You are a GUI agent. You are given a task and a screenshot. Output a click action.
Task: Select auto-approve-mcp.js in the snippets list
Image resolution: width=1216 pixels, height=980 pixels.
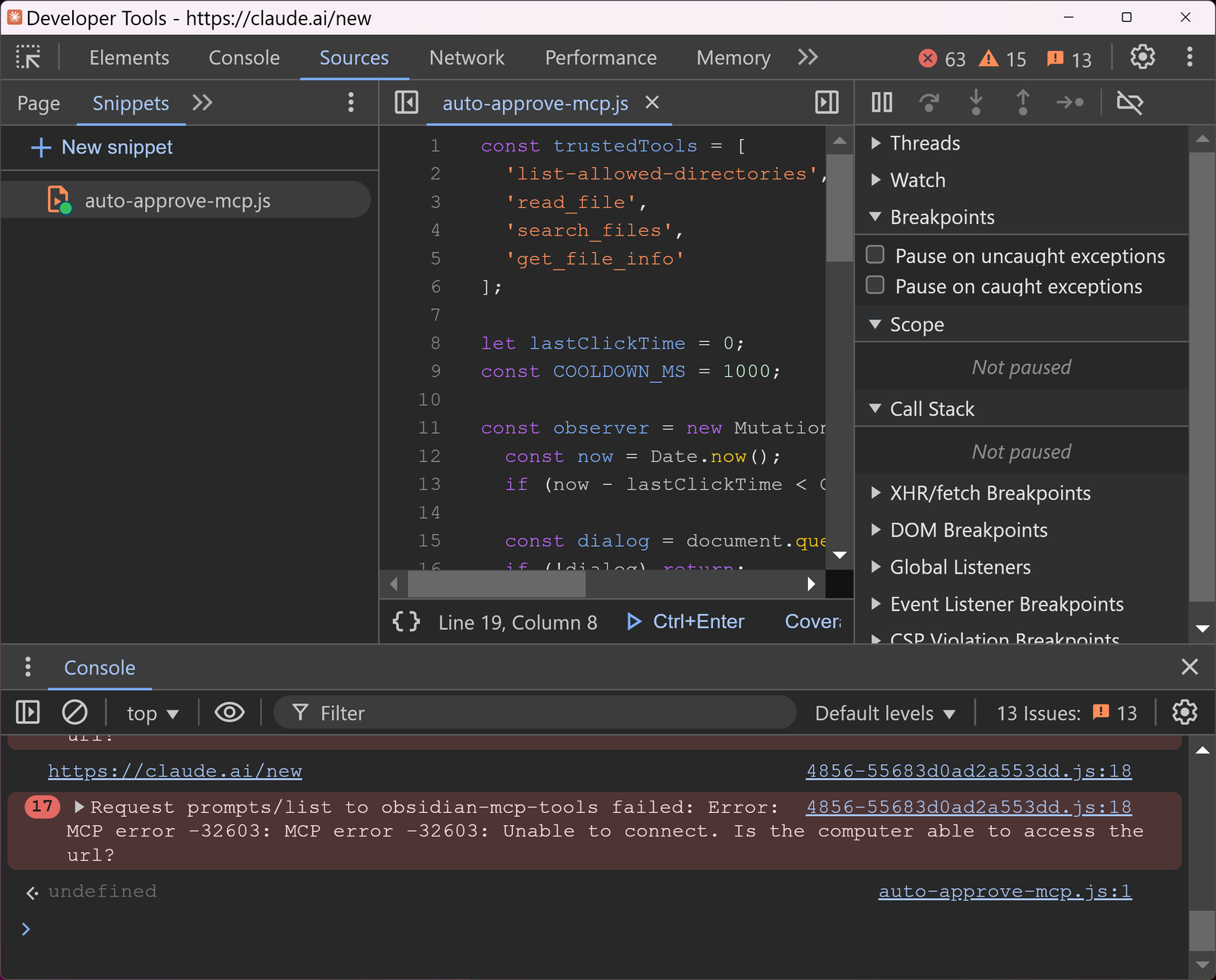[x=186, y=200]
